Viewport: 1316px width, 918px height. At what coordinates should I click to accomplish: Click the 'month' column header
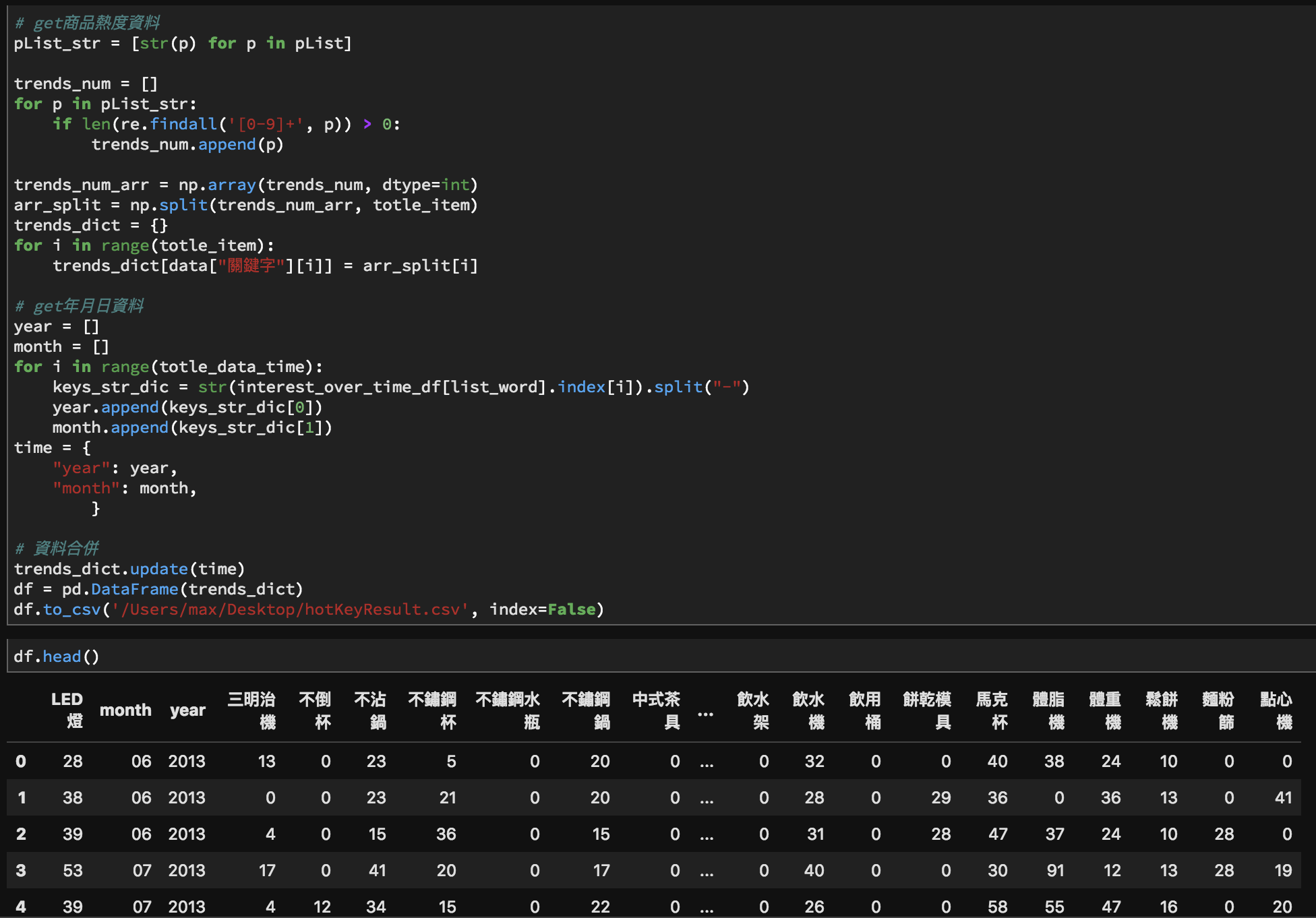125,710
